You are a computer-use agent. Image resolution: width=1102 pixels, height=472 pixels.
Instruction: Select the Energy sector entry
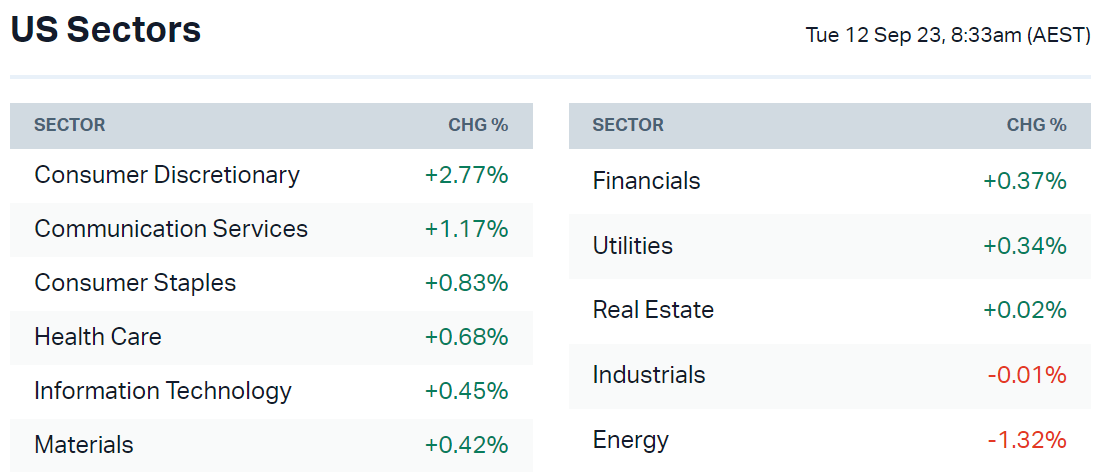click(x=630, y=440)
